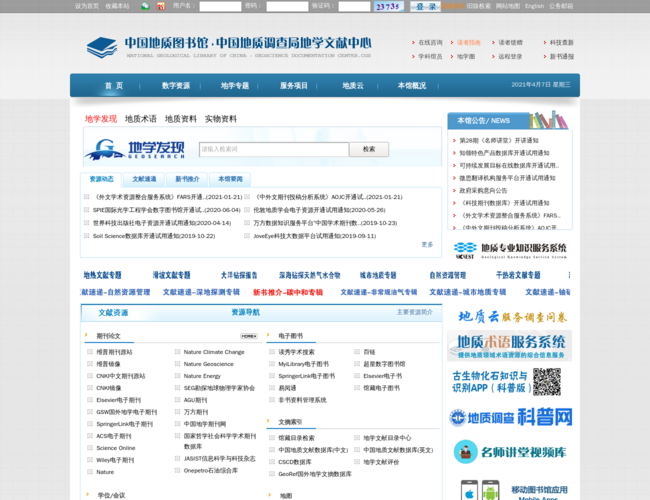Click the 密码 password field

click(287, 6)
